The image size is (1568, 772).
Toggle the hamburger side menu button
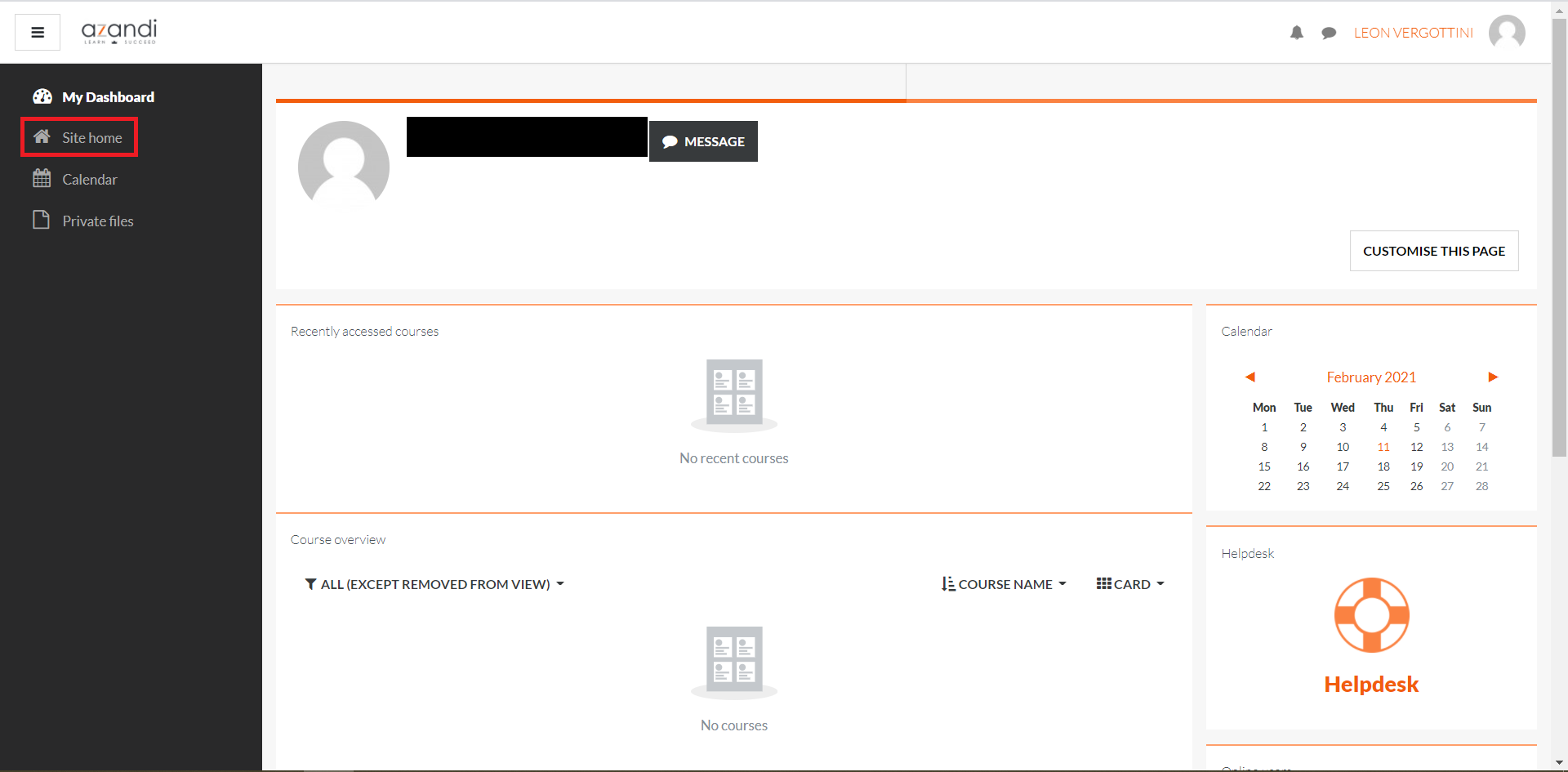click(x=38, y=33)
